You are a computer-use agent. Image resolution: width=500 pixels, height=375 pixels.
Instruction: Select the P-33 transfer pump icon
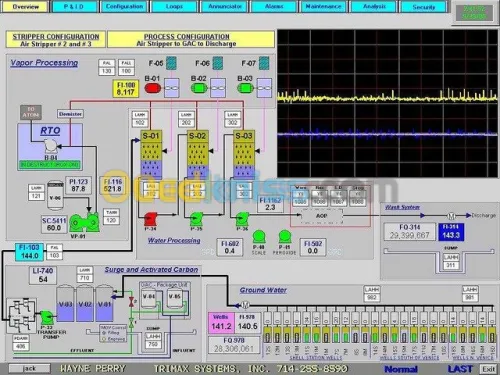[x=47, y=317]
